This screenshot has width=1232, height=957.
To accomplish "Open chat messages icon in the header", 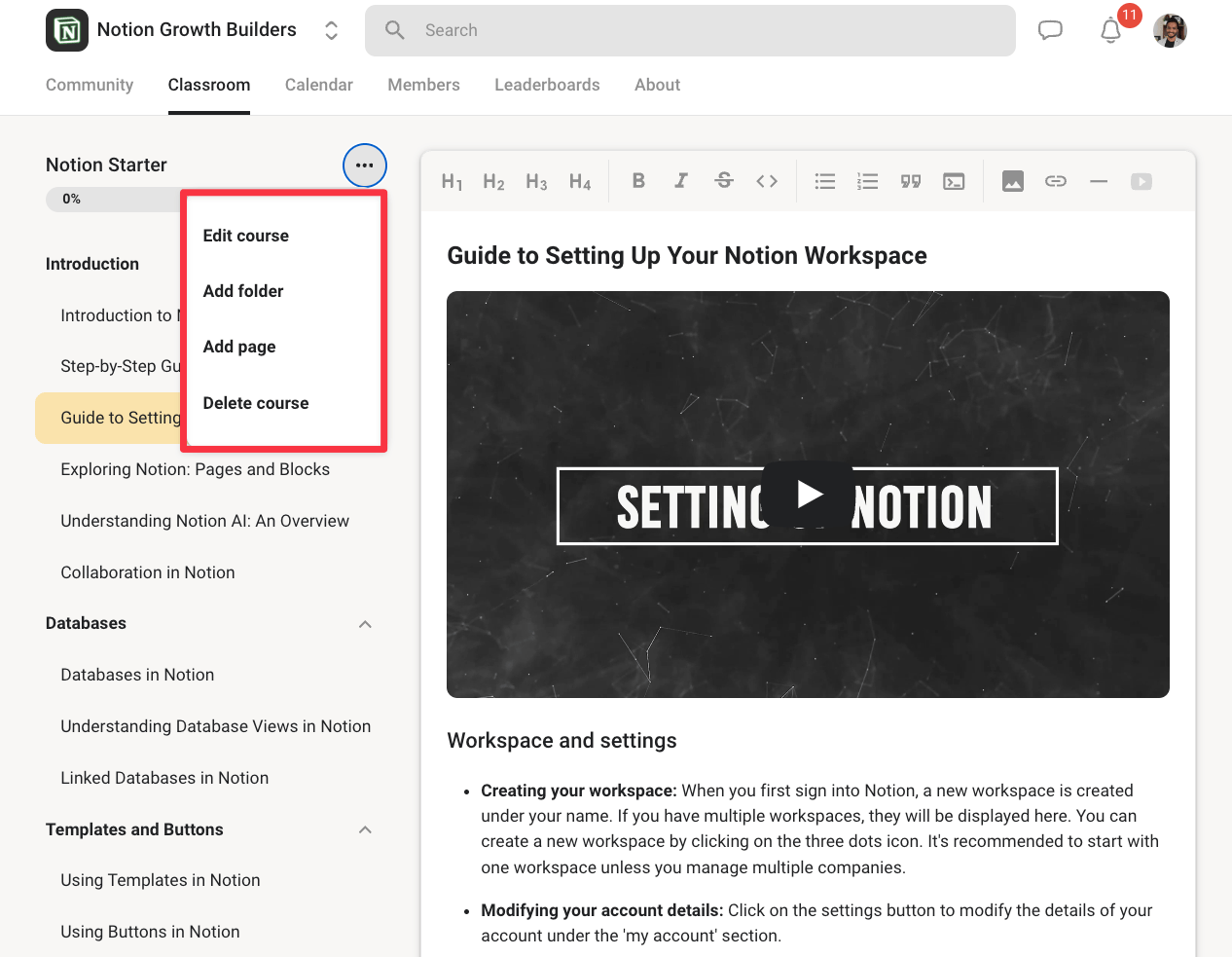I will pyautogui.click(x=1050, y=30).
